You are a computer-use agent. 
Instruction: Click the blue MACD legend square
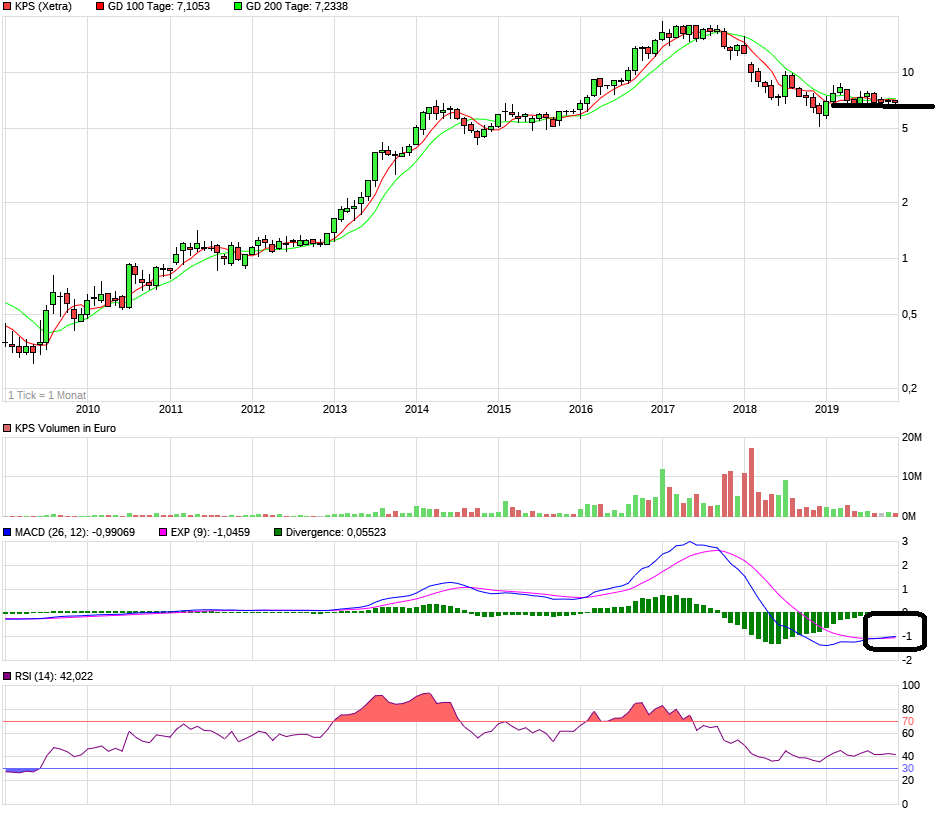(x=7, y=532)
